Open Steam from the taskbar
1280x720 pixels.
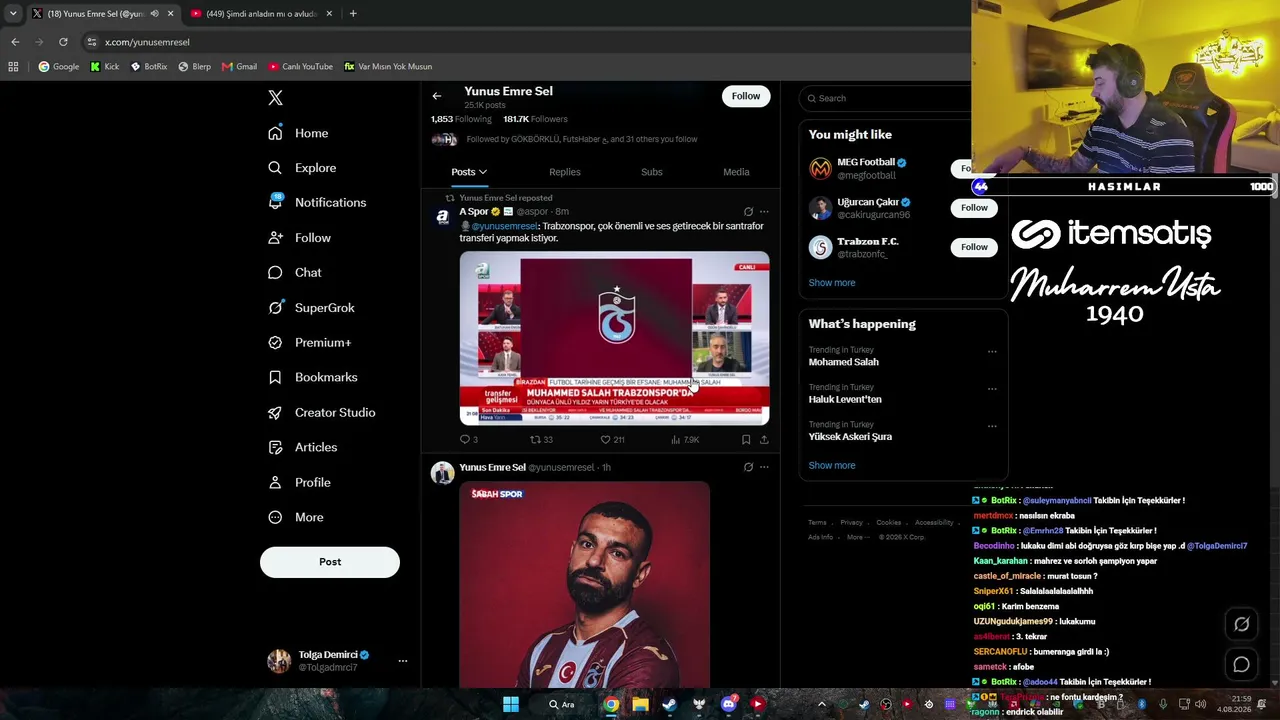coord(670,704)
